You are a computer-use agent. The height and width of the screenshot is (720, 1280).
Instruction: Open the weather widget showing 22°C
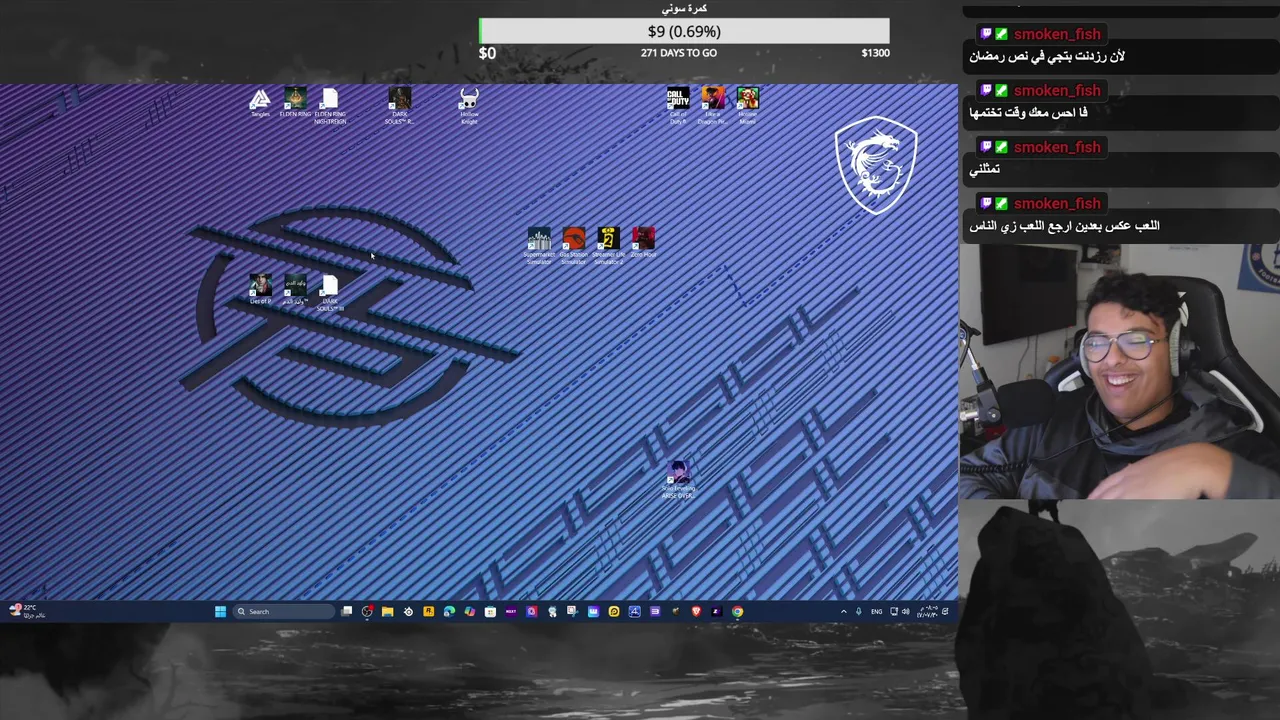pos(28,611)
